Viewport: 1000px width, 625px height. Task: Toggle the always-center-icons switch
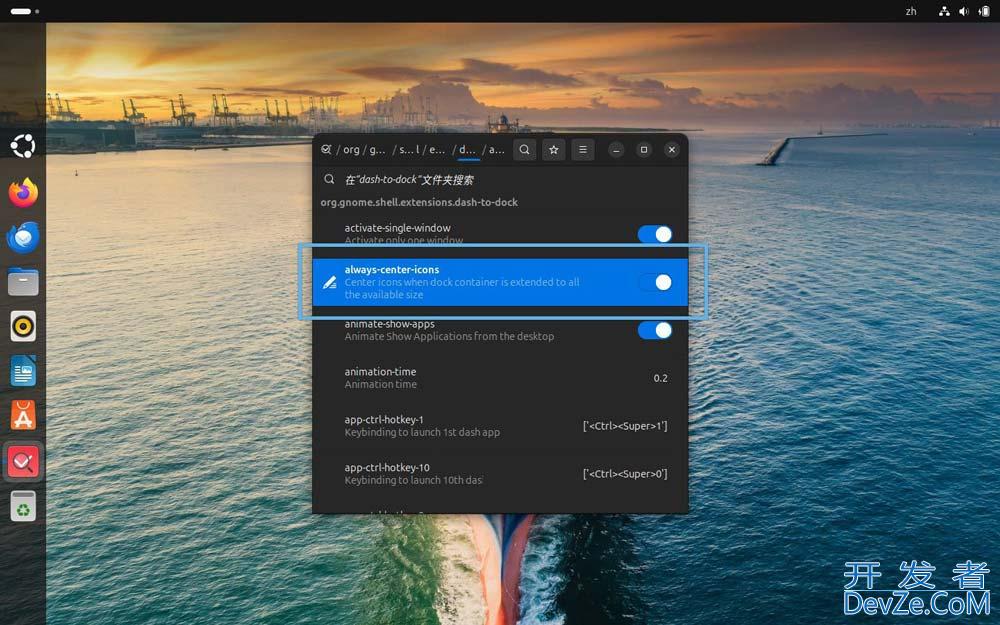(x=655, y=282)
